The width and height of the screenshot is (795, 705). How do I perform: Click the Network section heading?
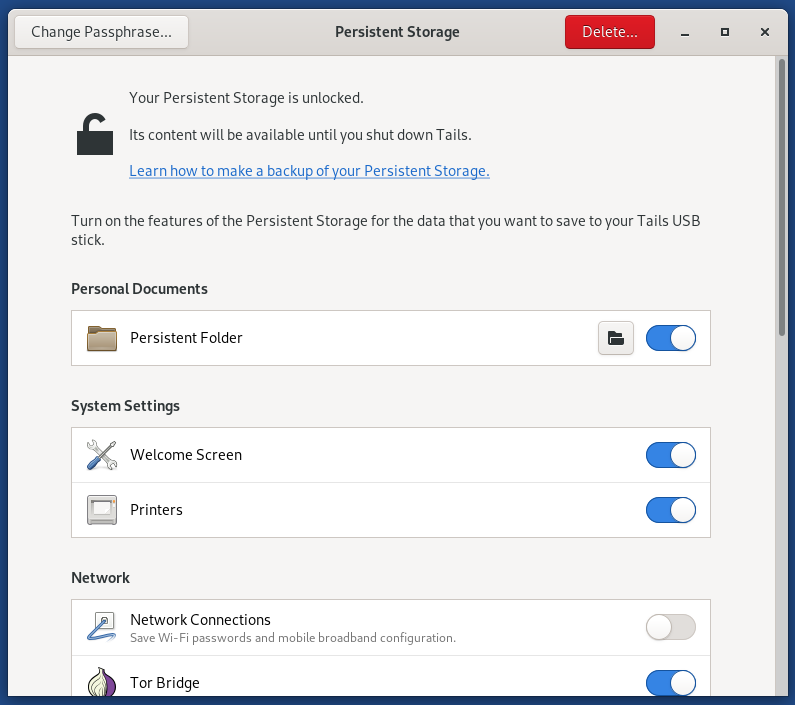click(100, 578)
